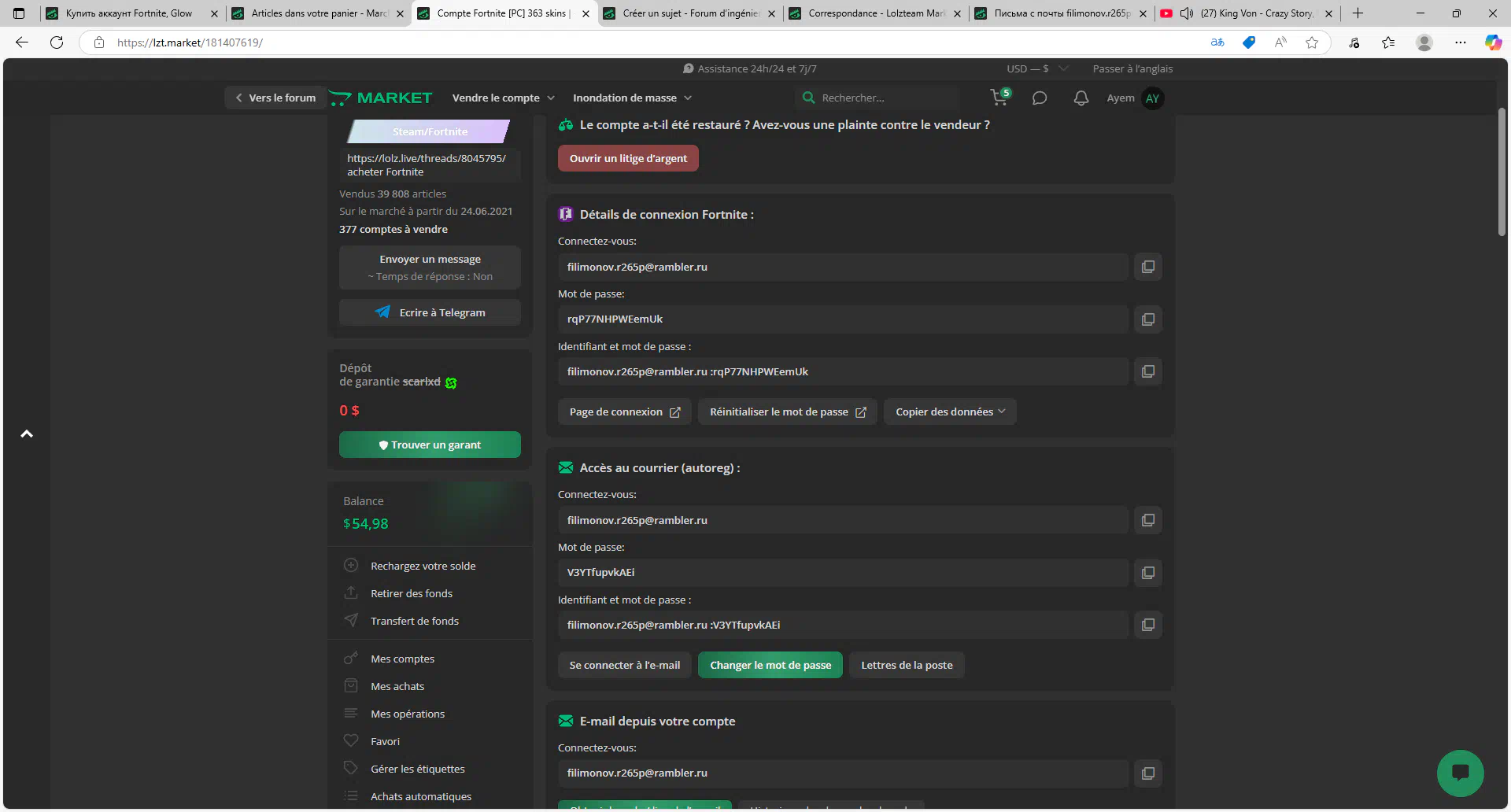Open Mes opérations
This screenshot has height=812, width=1511.
pyautogui.click(x=408, y=714)
